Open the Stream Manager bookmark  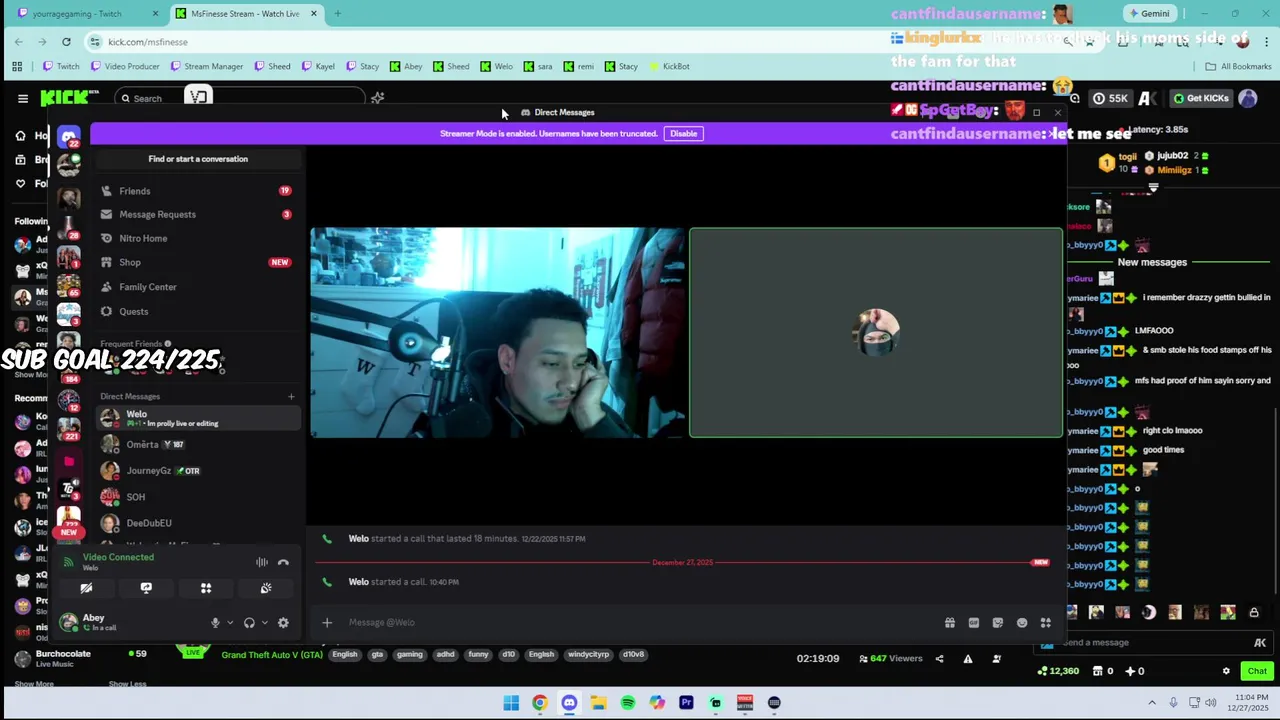(206, 66)
